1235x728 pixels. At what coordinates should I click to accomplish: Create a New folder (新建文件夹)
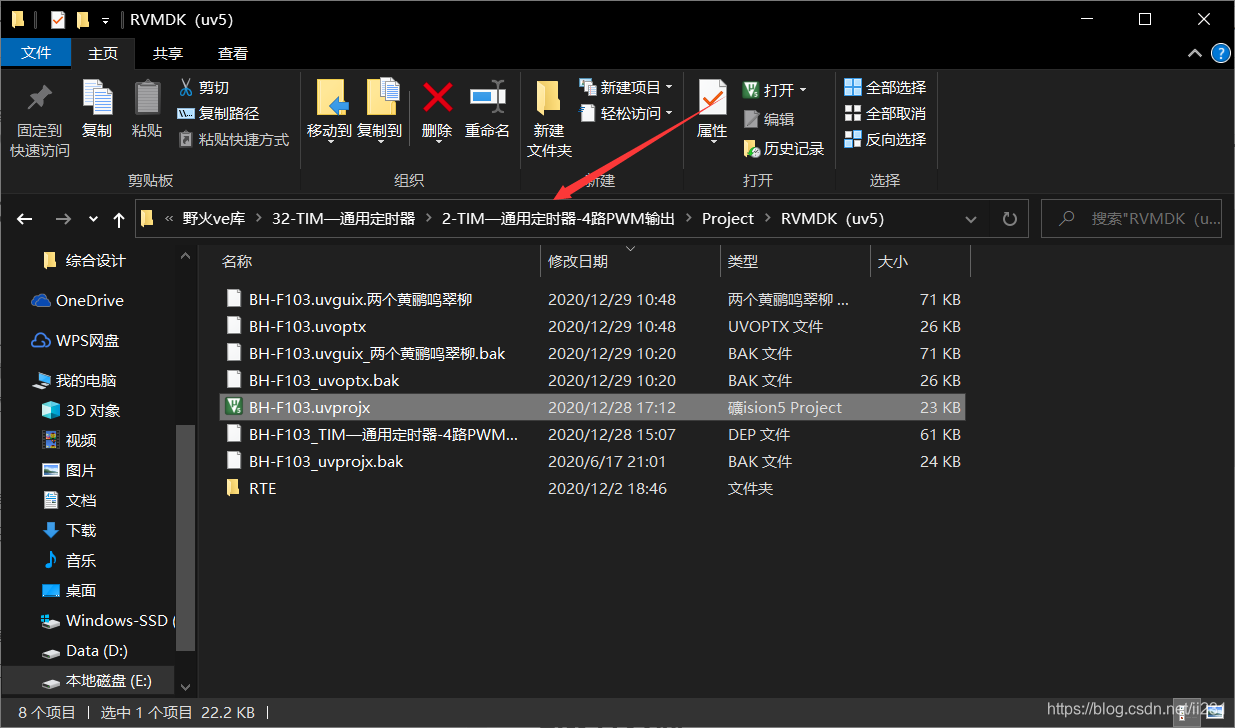(549, 120)
